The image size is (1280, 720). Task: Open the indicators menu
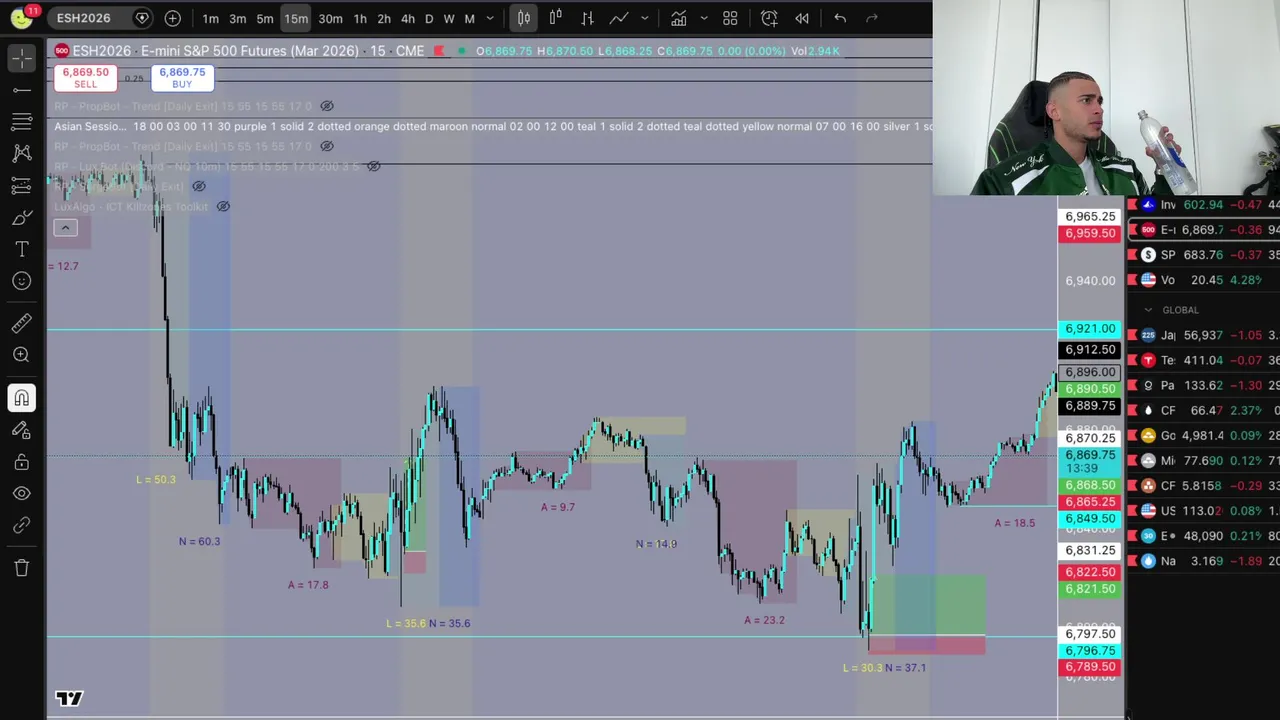point(678,18)
